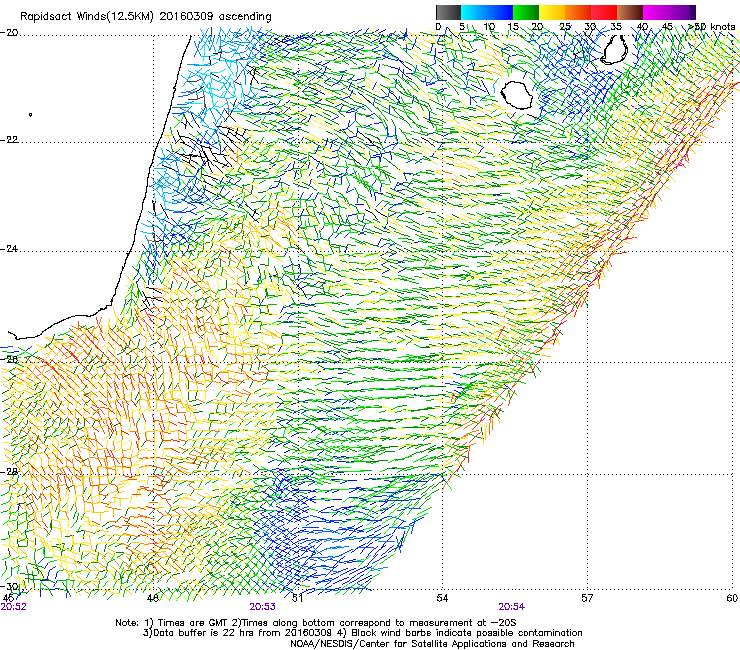Viewport: 740px width, 650px height.
Task: Click the 'Data buffer is 22 hrs' note line
Action: pyautogui.click(x=362, y=633)
